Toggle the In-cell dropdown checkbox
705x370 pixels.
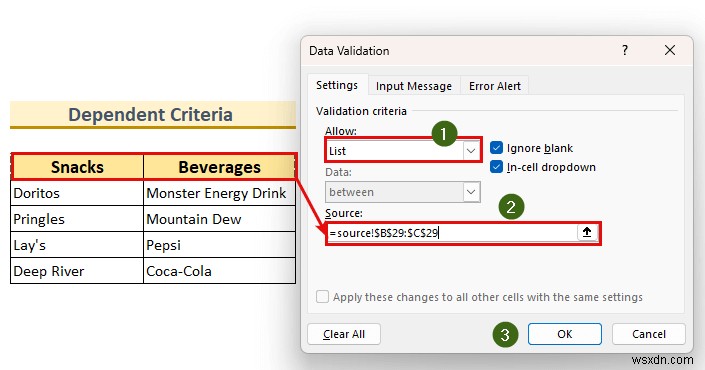point(496,167)
